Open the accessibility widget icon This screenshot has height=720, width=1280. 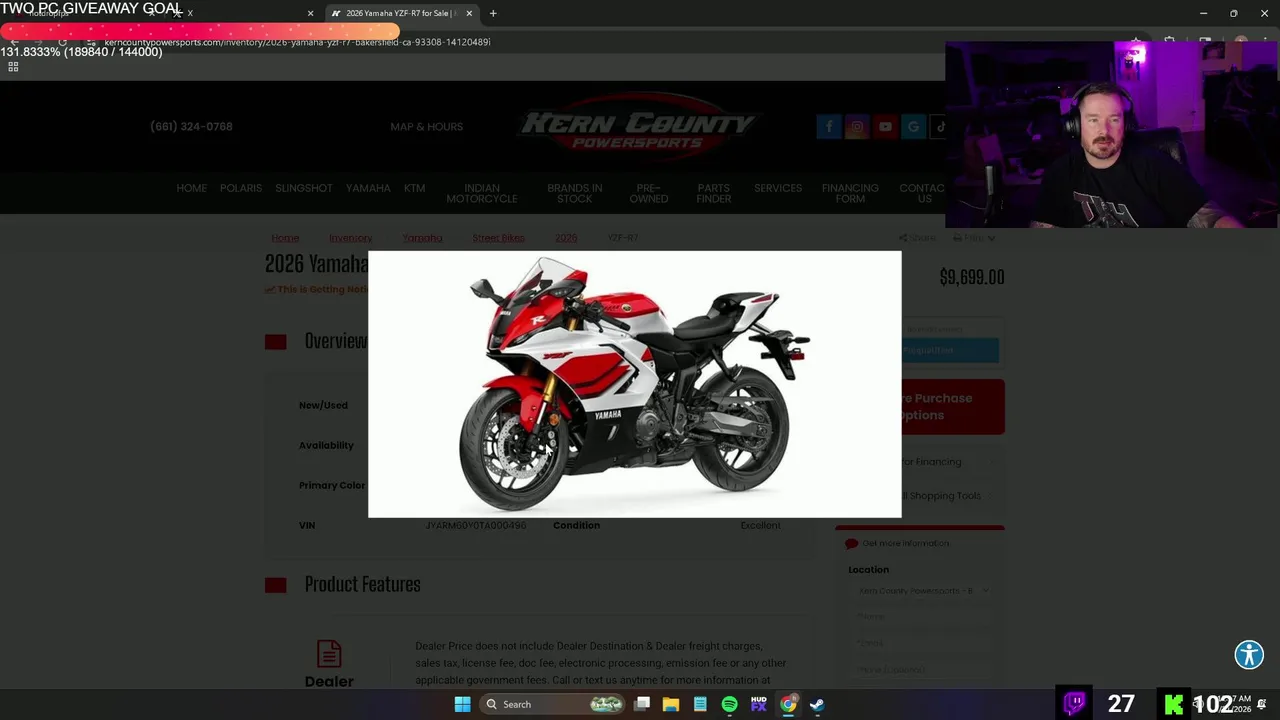point(1249,655)
